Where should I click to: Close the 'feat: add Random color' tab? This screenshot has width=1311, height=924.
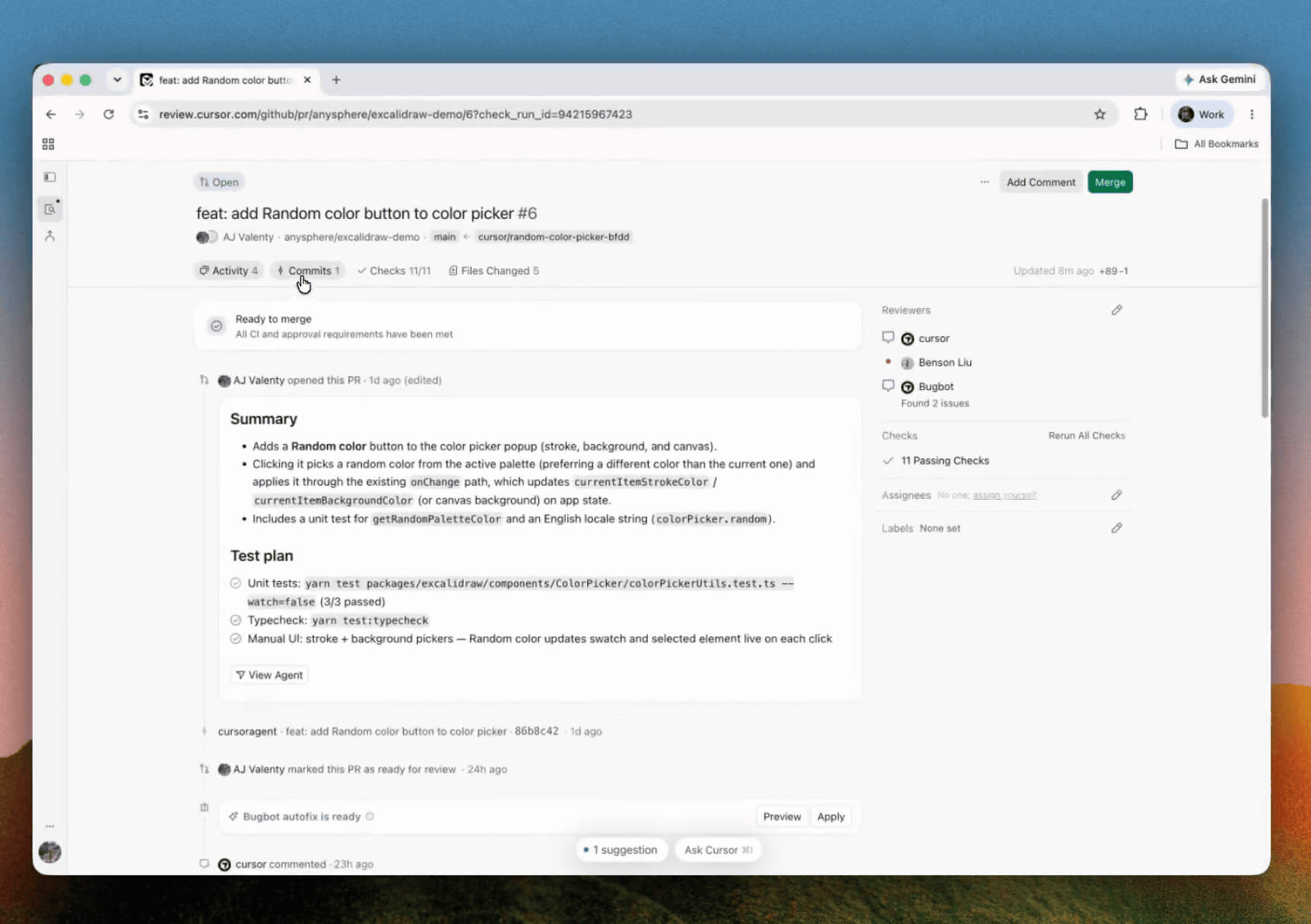tap(307, 80)
